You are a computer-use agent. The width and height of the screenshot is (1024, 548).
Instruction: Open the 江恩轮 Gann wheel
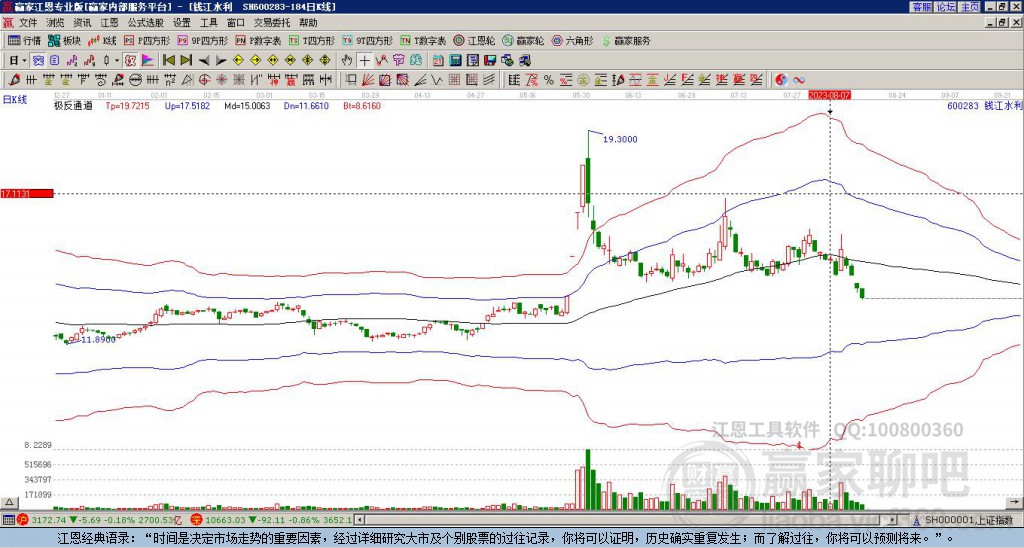tap(475, 40)
